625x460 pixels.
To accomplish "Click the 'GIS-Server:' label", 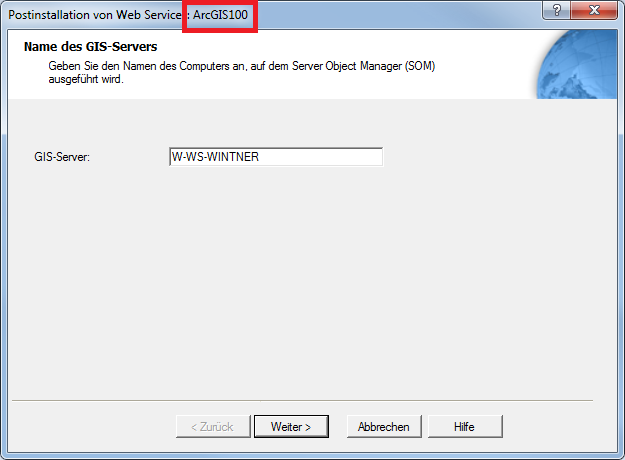I will tap(62, 157).
